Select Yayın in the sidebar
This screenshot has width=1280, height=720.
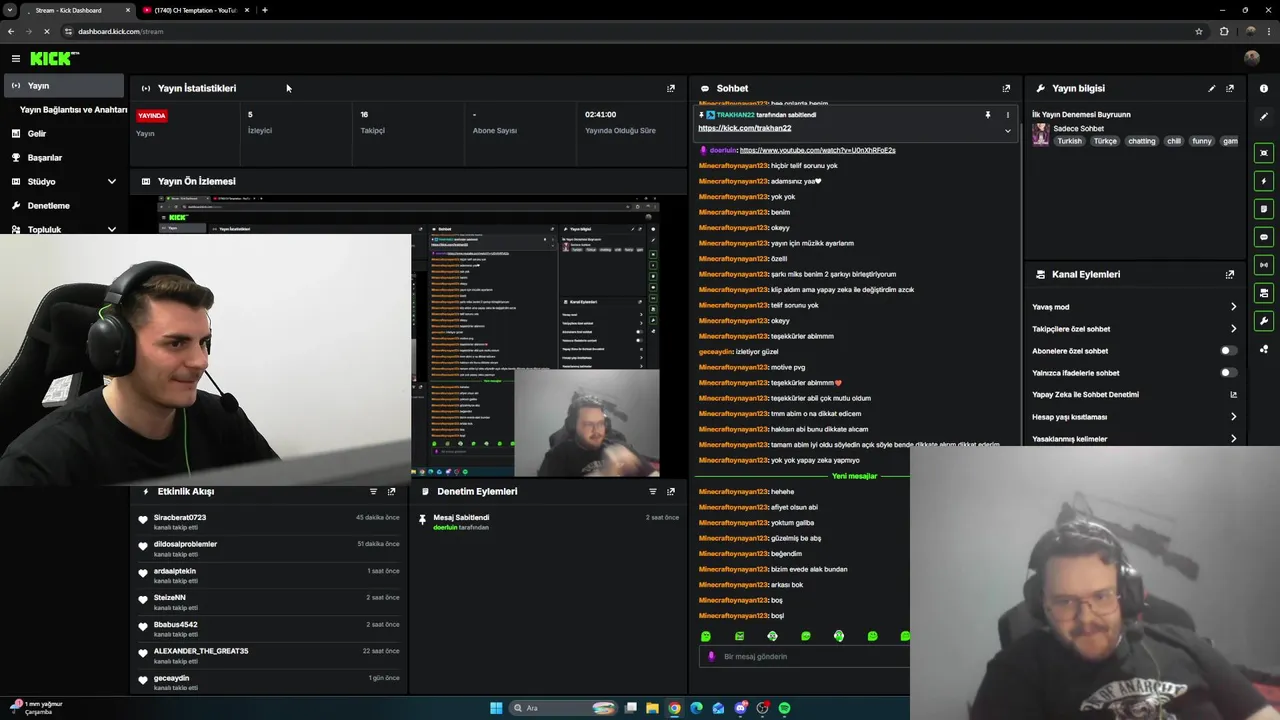(64, 86)
